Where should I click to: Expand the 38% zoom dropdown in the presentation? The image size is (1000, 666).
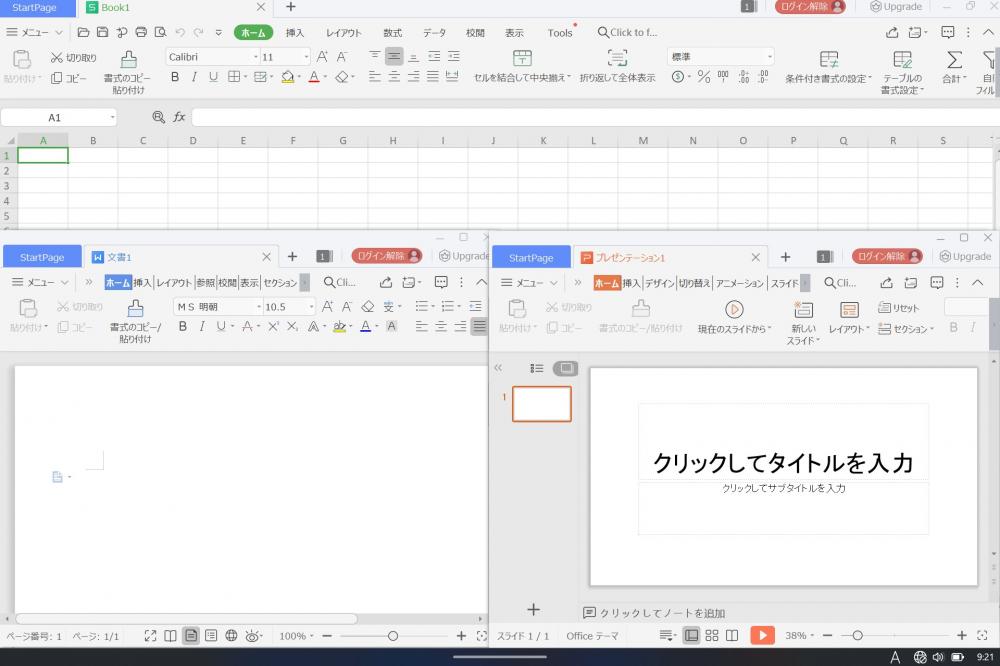tap(800, 635)
